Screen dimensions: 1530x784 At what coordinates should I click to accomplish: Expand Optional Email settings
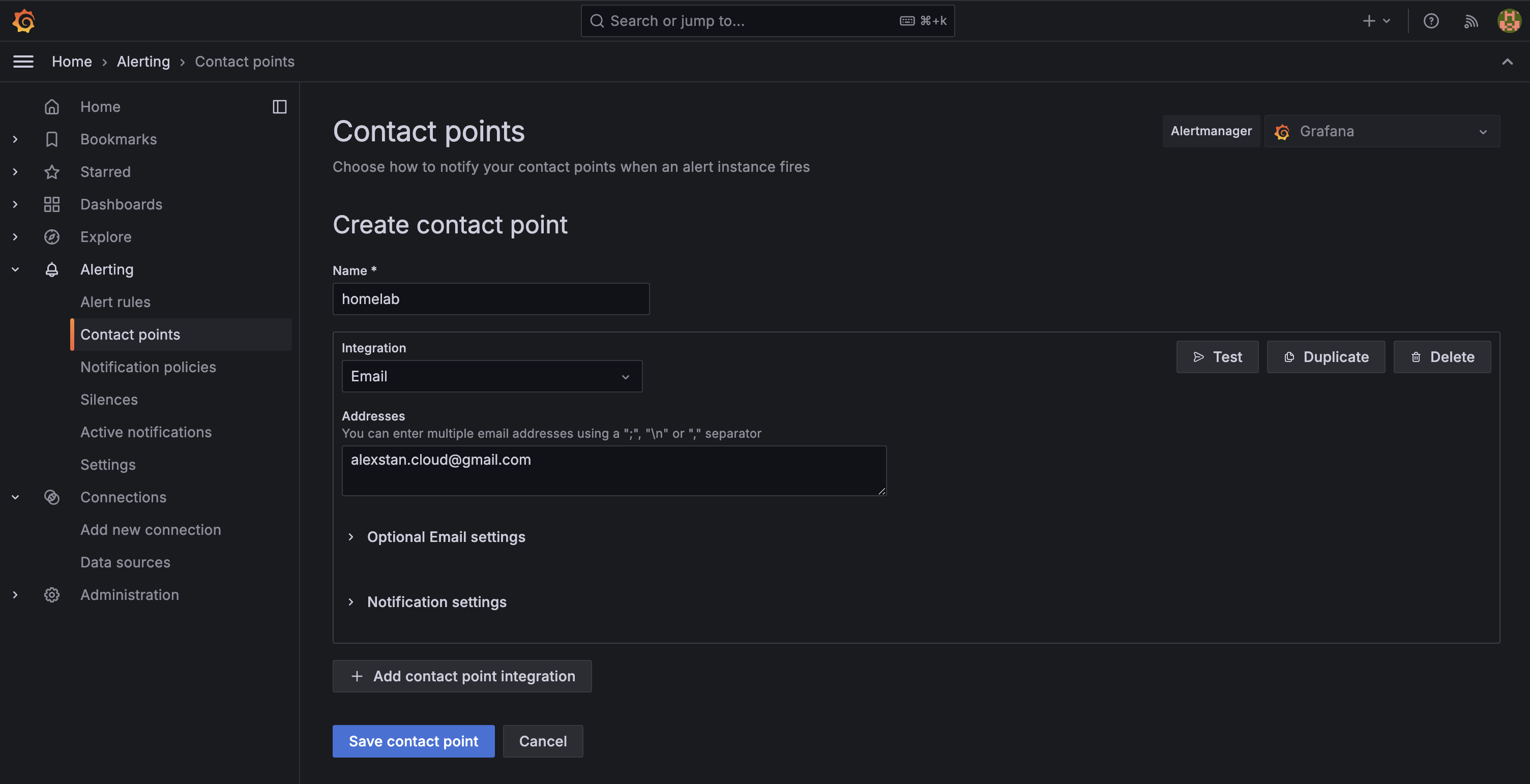click(446, 537)
